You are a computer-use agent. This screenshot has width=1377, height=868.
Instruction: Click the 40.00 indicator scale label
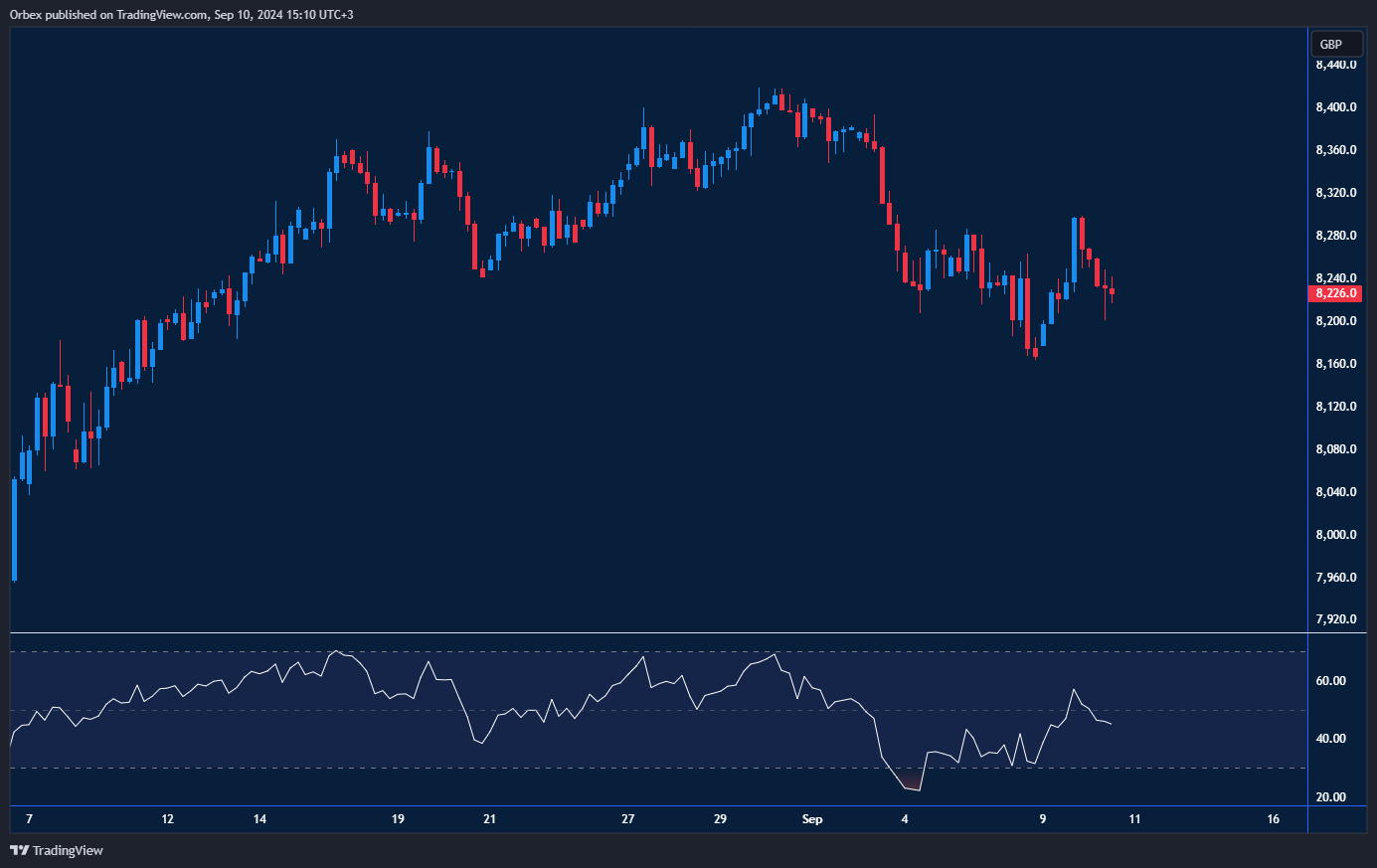coord(1330,739)
